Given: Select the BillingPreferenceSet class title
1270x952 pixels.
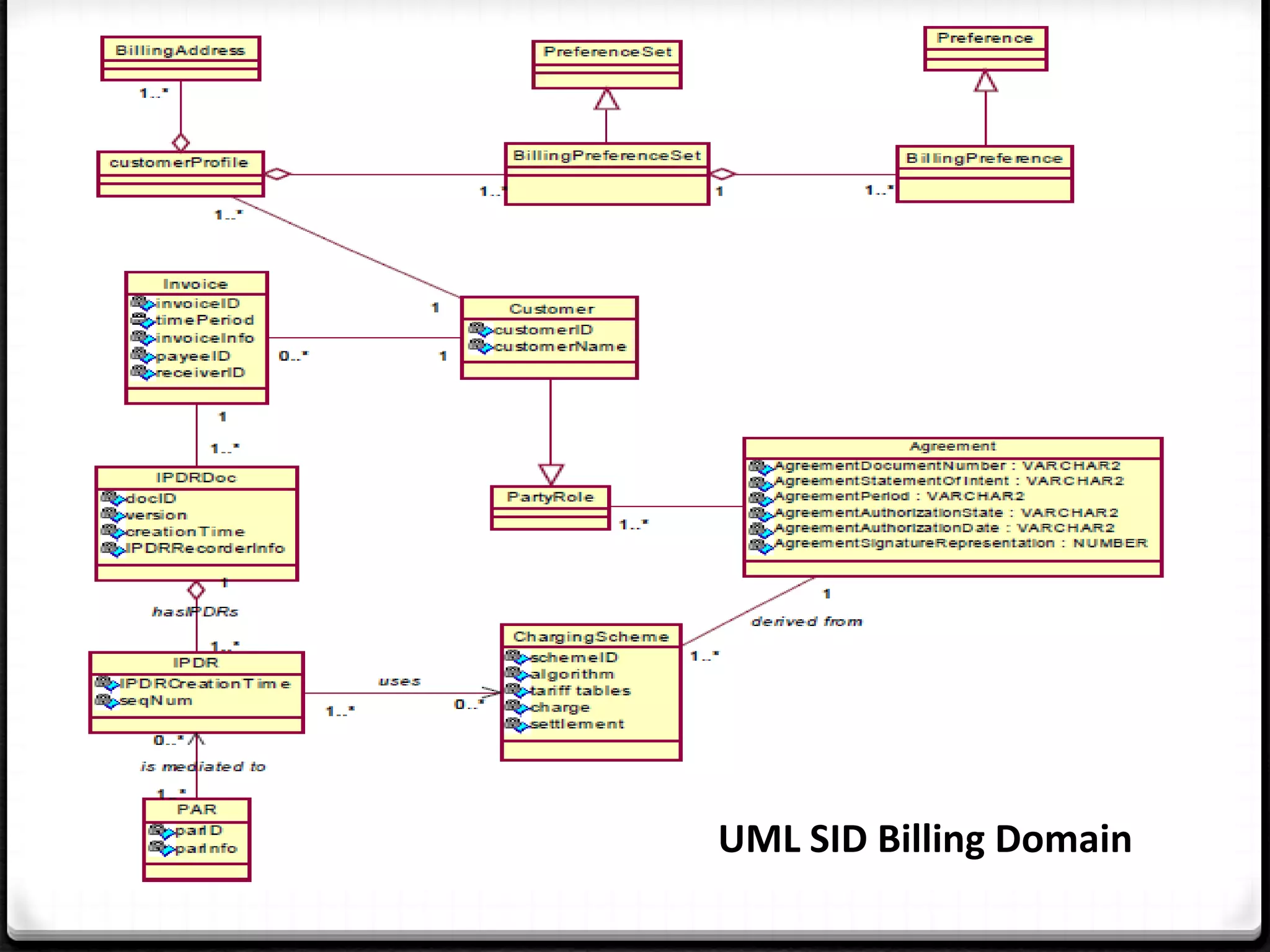Looking at the screenshot, I should pos(607,155).
